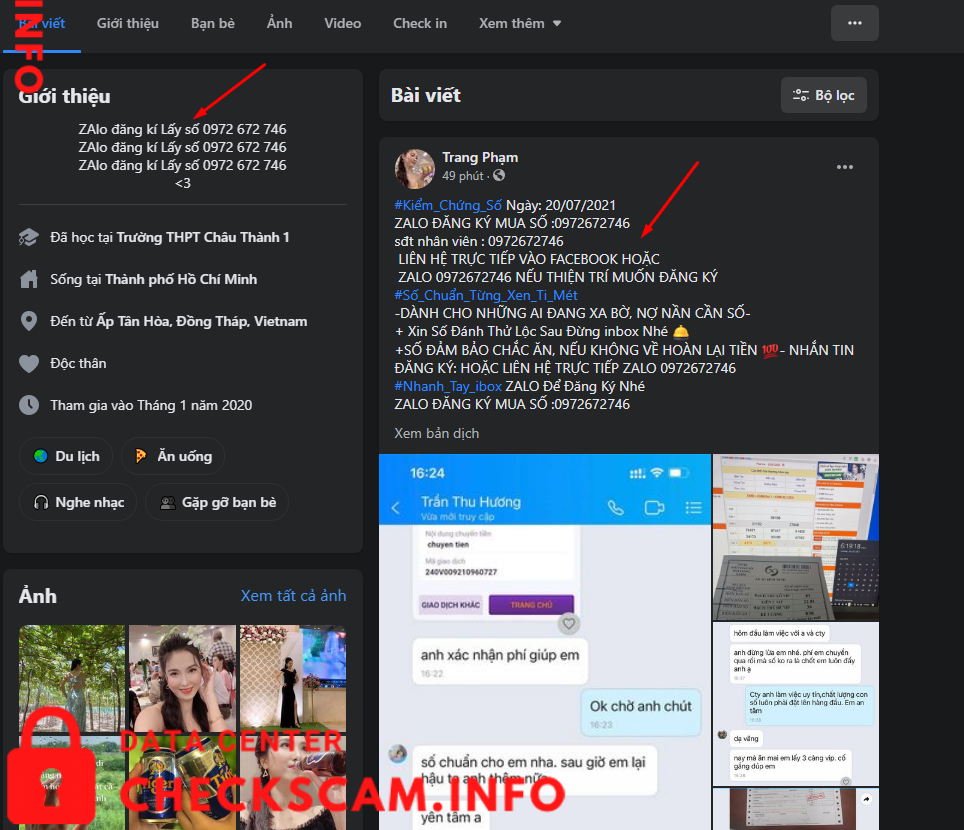The height and width of the screenshot is (830, 964).
Task: Select the Ăn uống hobby chip
Action: click(x=173, y=456)
